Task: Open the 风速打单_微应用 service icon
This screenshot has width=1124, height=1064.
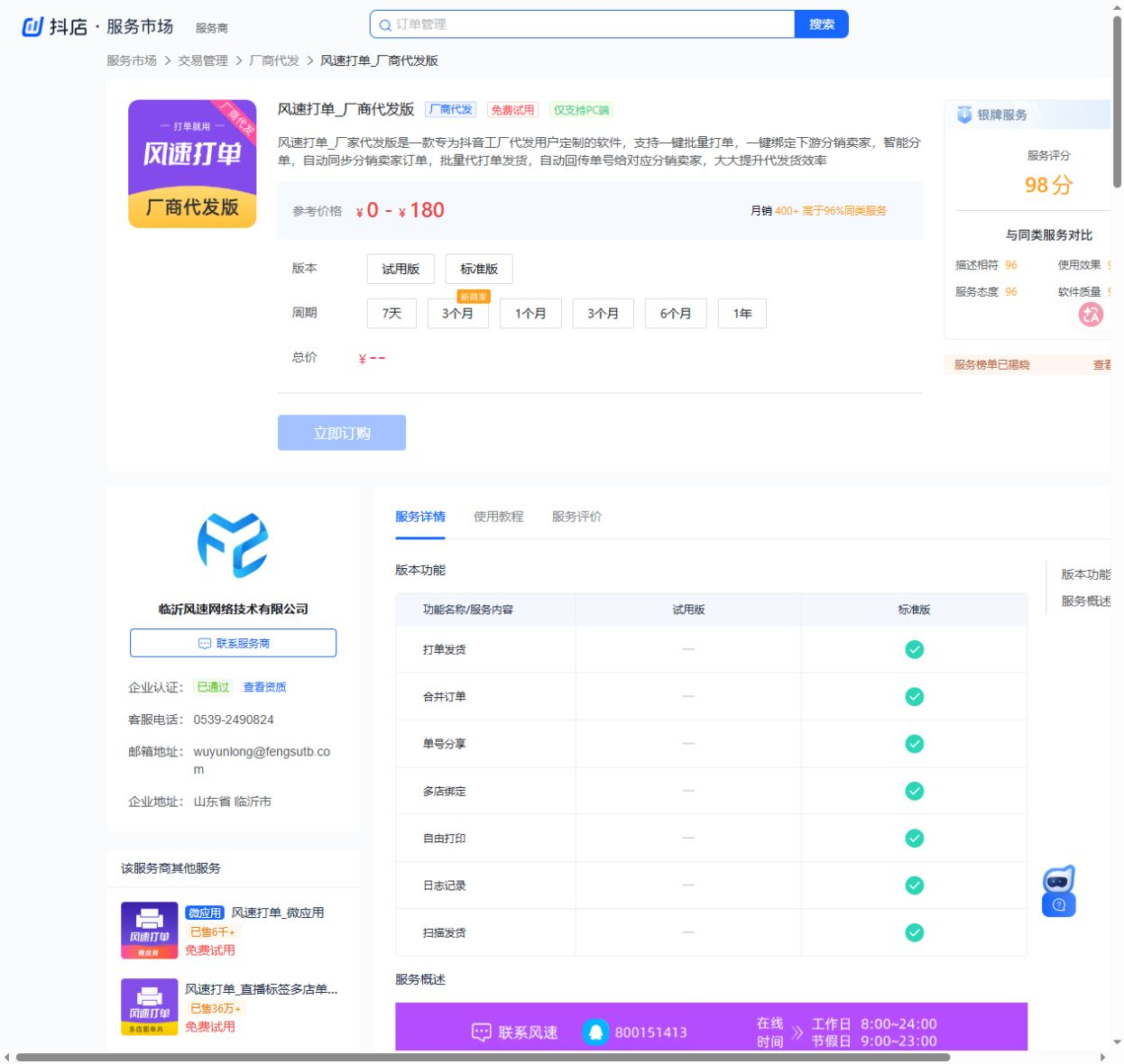Action: pos(150,931)
